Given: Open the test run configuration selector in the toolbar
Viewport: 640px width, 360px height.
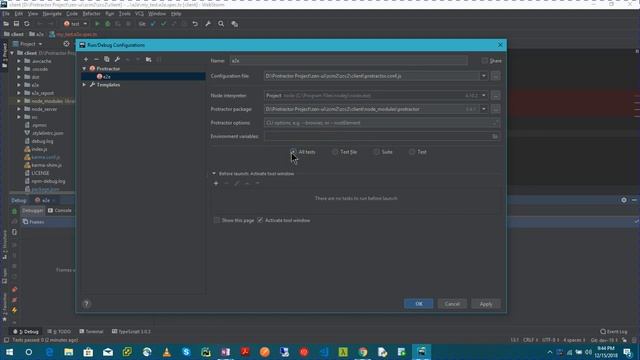Looking at the screenshot, I should click(x=76, y=24).
